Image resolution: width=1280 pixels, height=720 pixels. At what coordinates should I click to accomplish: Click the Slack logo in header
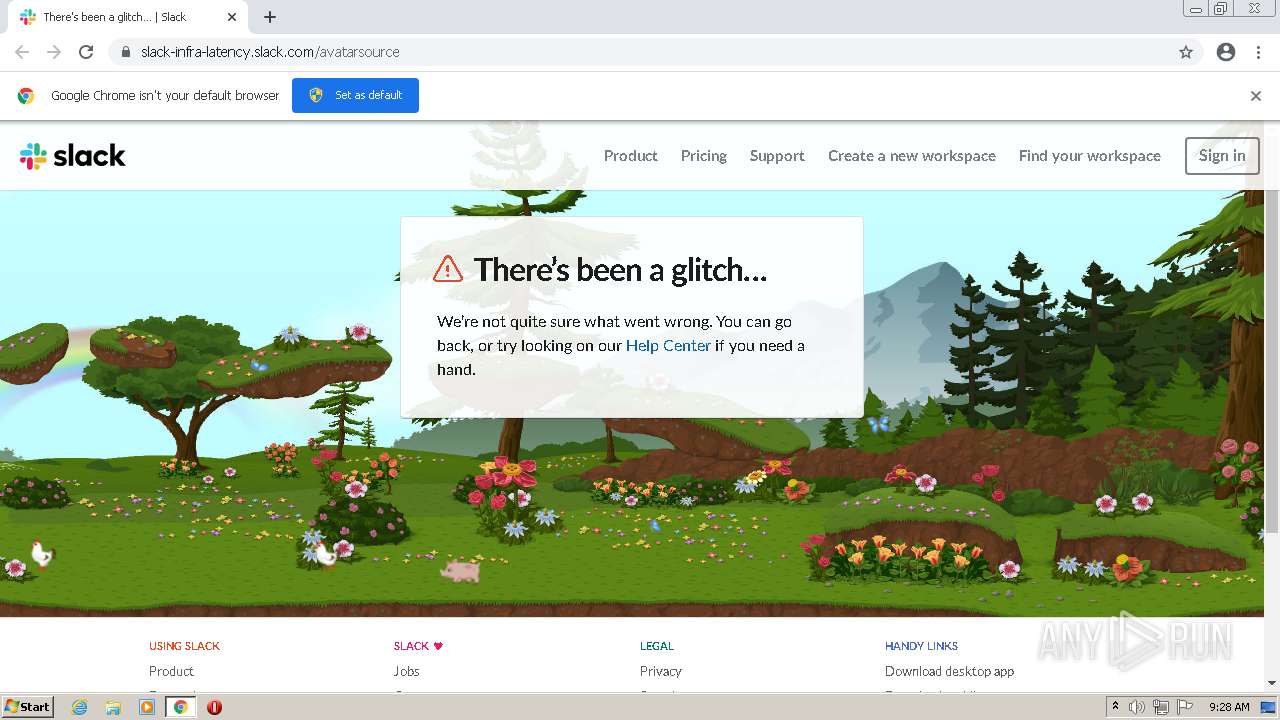pos(73,156)
